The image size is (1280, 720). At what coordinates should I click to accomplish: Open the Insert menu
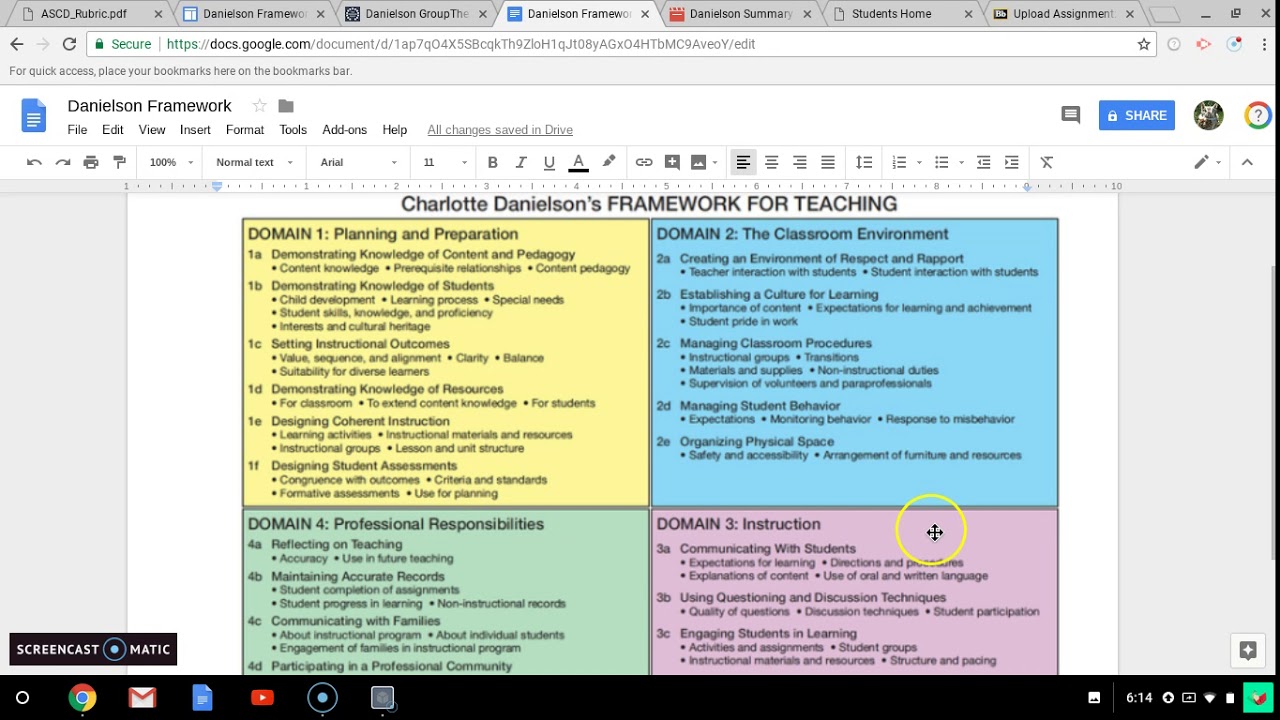coord(195,130)
